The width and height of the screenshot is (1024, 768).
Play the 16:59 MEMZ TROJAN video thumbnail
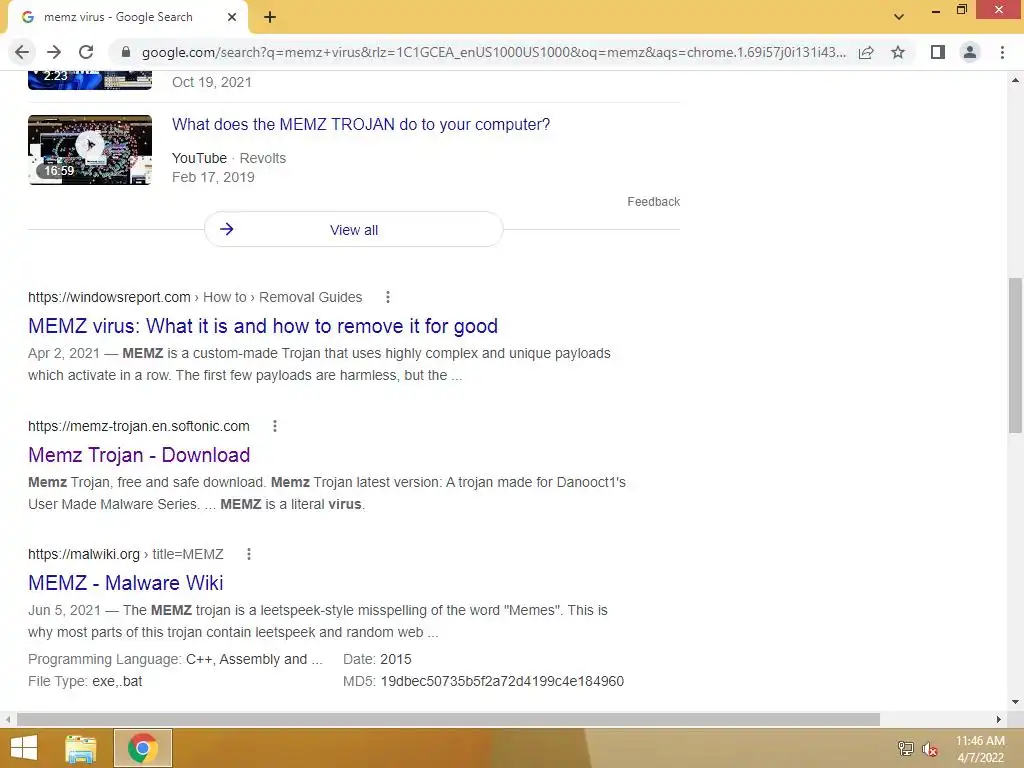pyautogui.click(x=90, y=150)
